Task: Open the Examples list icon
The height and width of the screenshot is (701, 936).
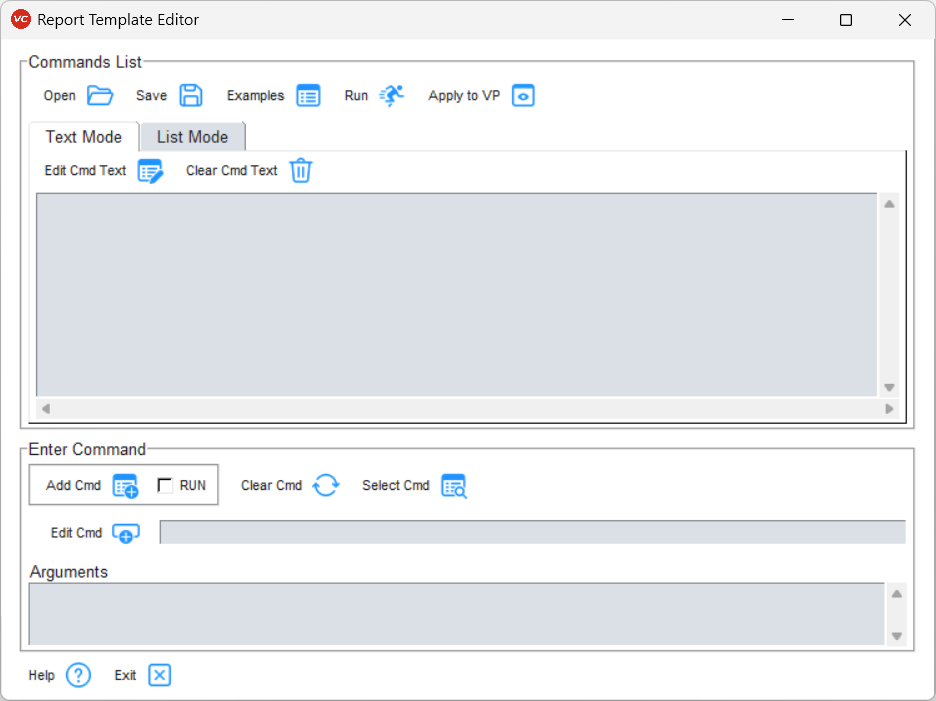Action: pos(309,96)
